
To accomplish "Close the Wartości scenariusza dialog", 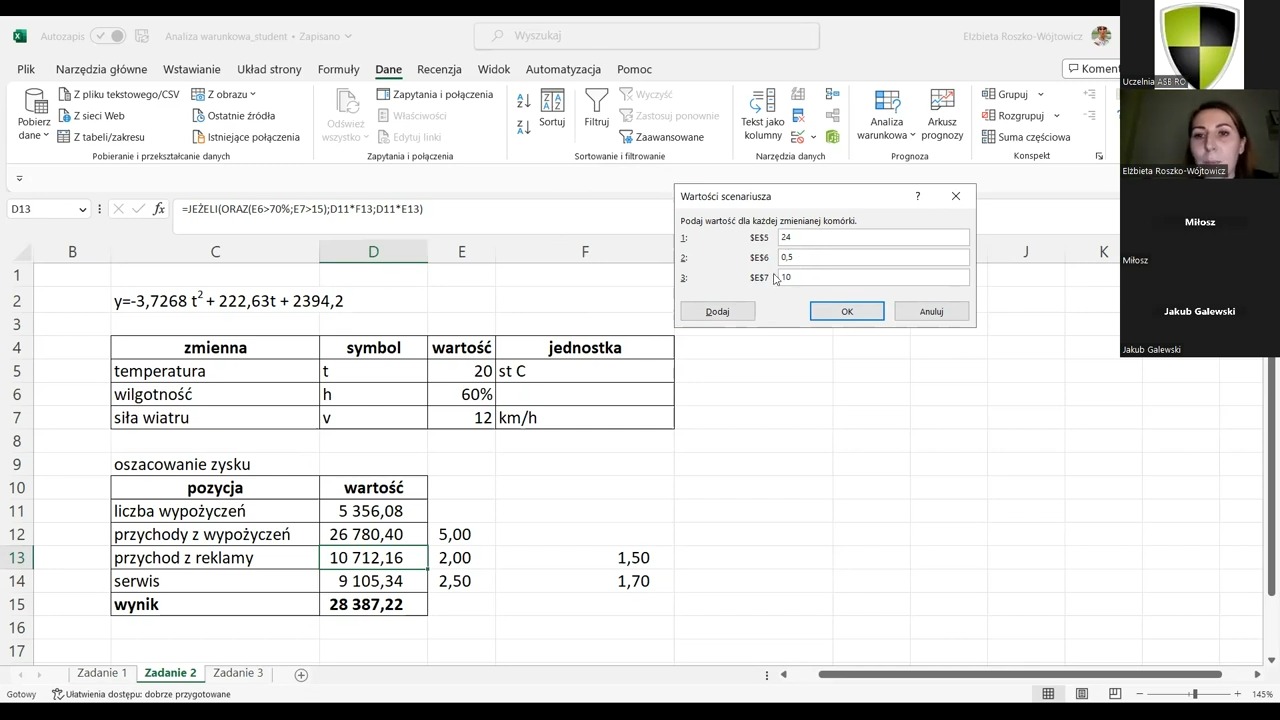I will point(956,196).
